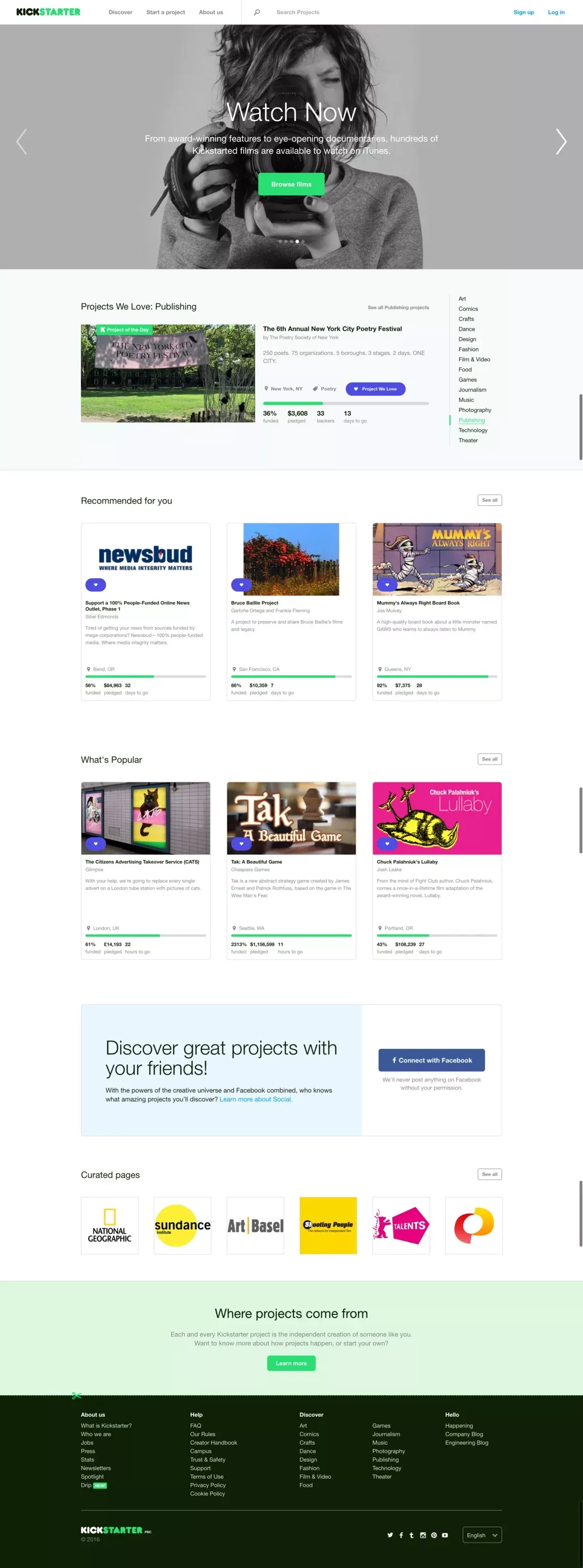Click heart icon on CATS project card
The image size is (583, 1568).
pos(96,844)
